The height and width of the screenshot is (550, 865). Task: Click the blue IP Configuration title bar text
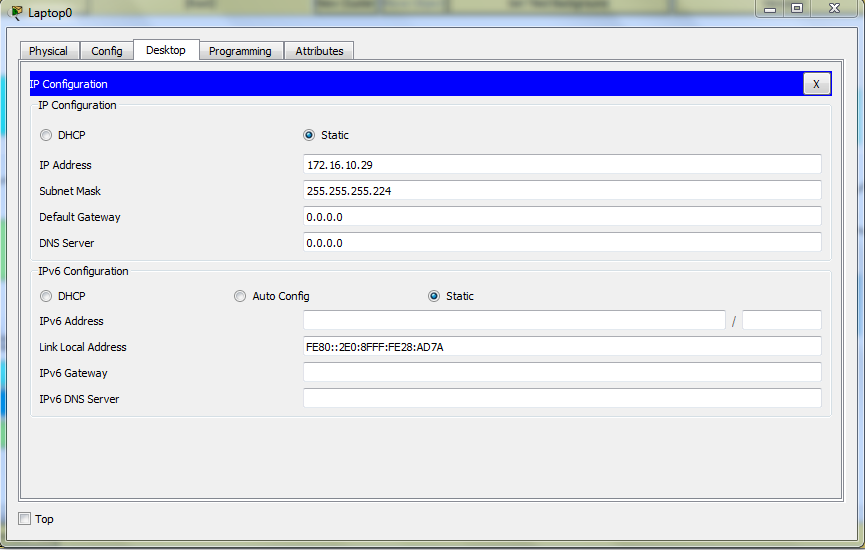click(68, 84)
